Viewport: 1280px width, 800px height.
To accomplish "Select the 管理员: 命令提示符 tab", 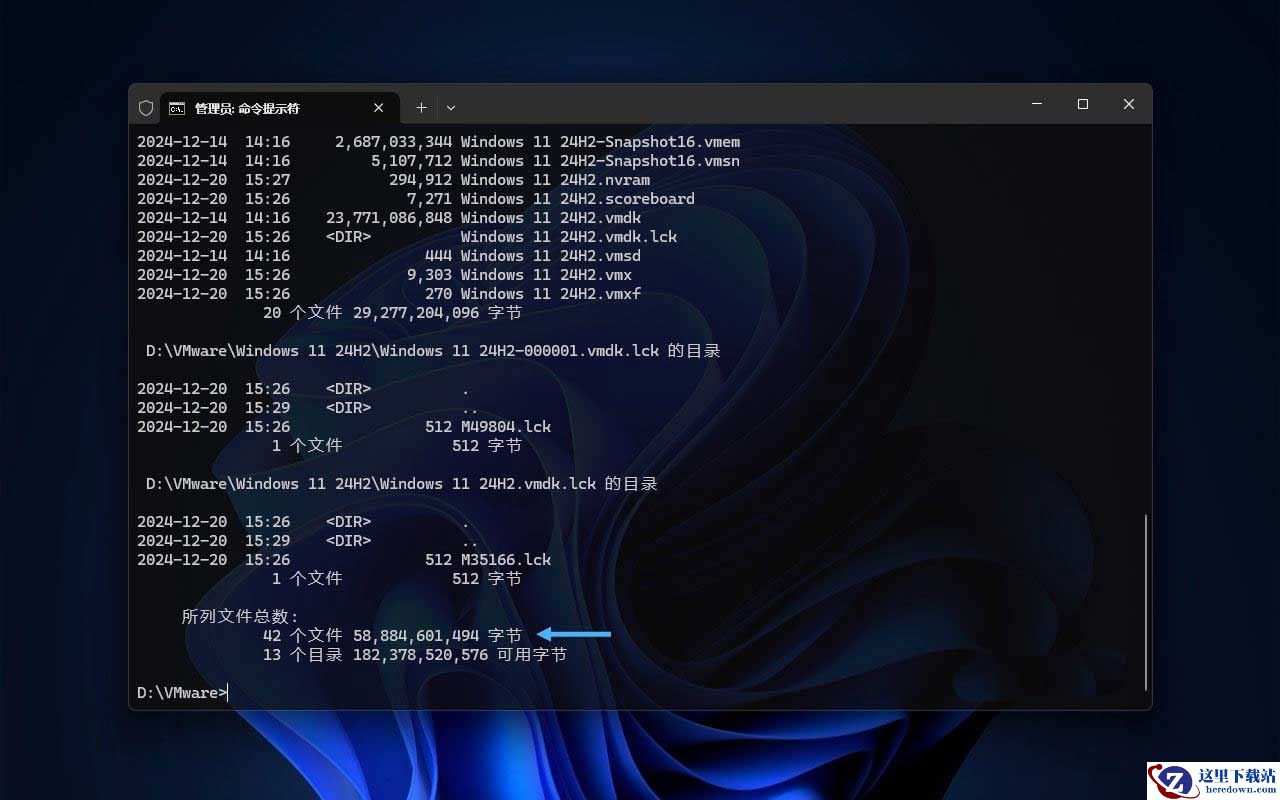I will (280, 108).
